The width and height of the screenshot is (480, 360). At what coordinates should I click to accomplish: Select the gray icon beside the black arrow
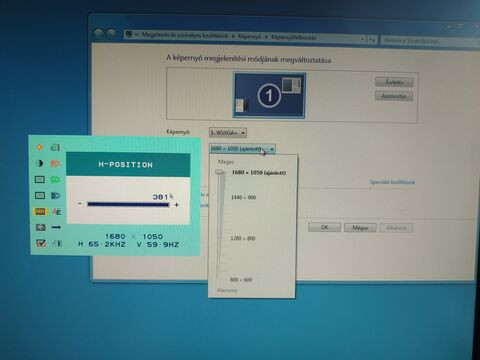(x=40, y=227)
